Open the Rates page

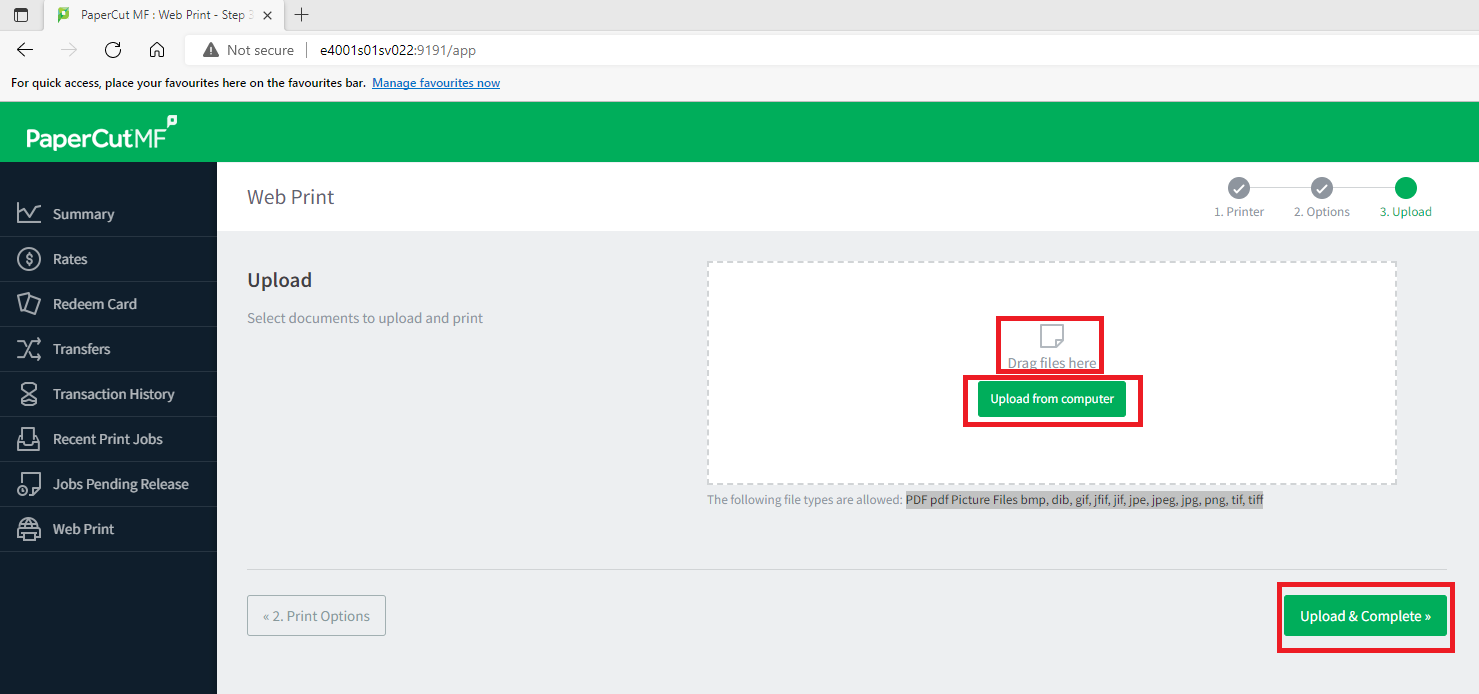point(108,259)
